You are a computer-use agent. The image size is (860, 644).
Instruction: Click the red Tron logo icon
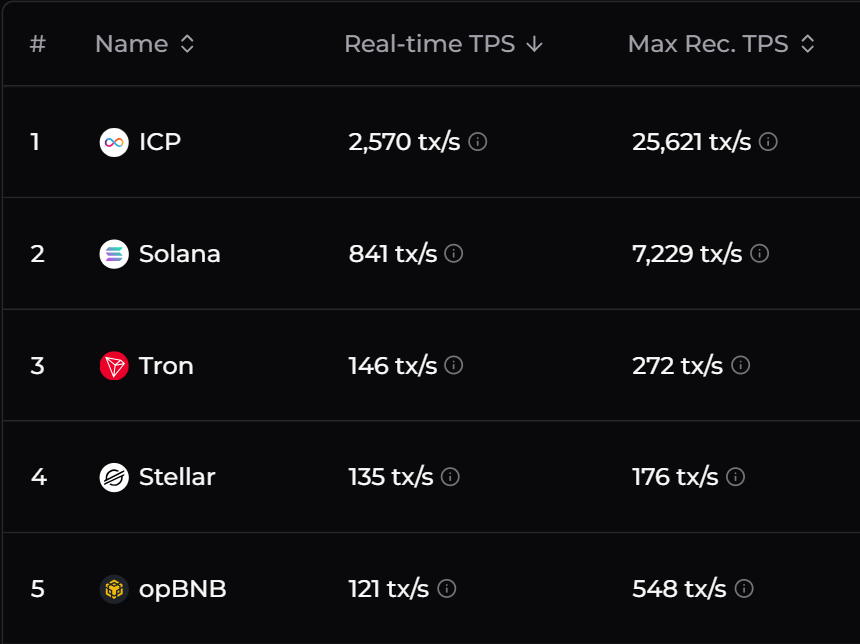[x=114, y=366]
